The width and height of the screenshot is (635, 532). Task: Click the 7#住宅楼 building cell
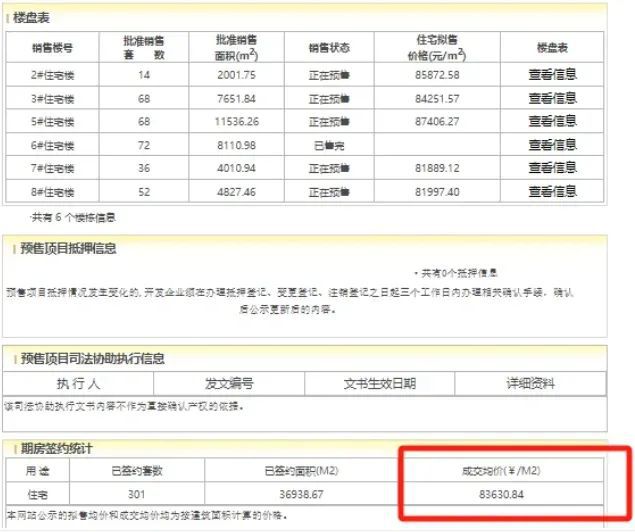pos(53,168)
